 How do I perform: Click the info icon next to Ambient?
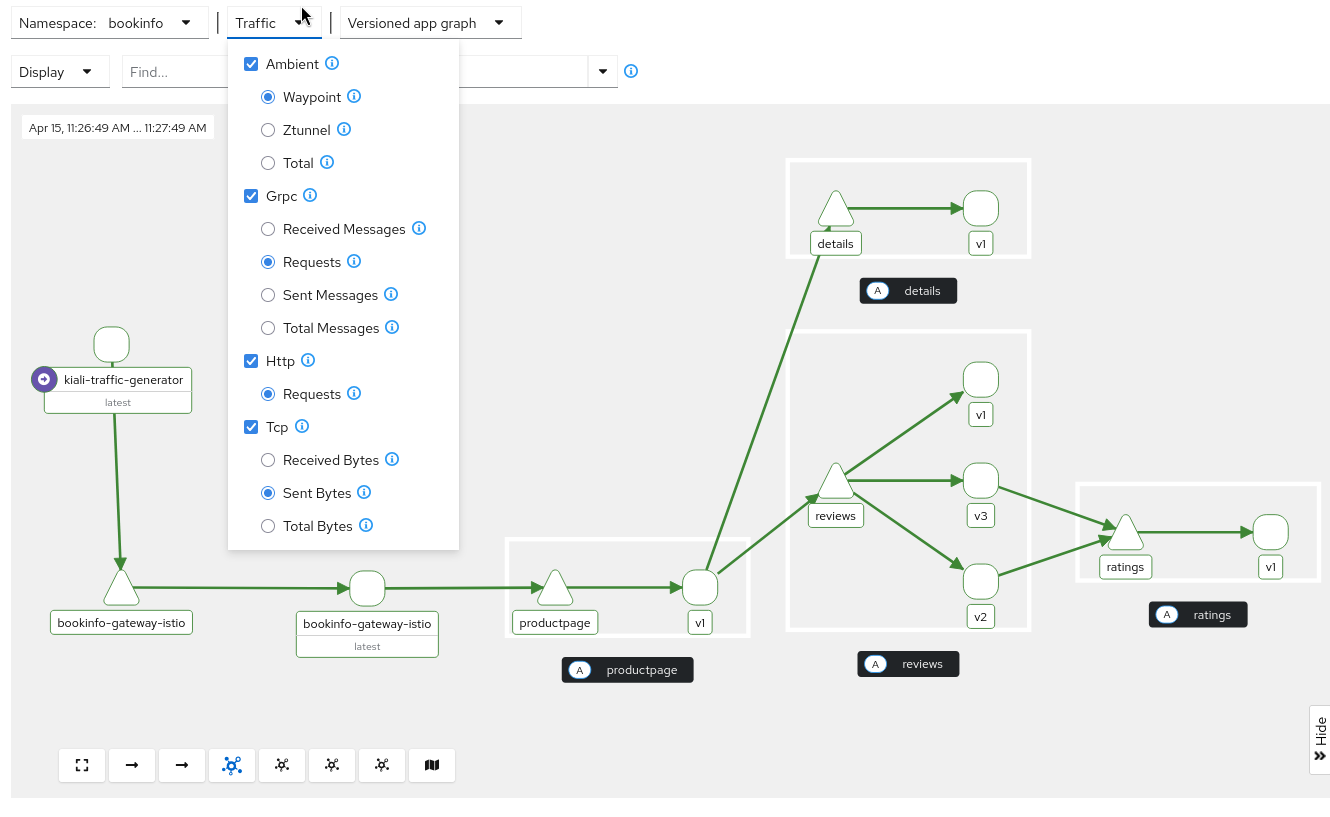[333, 63]
